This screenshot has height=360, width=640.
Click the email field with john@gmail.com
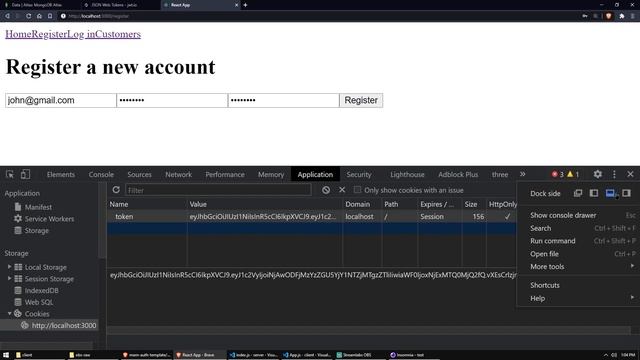click(61, 100)
